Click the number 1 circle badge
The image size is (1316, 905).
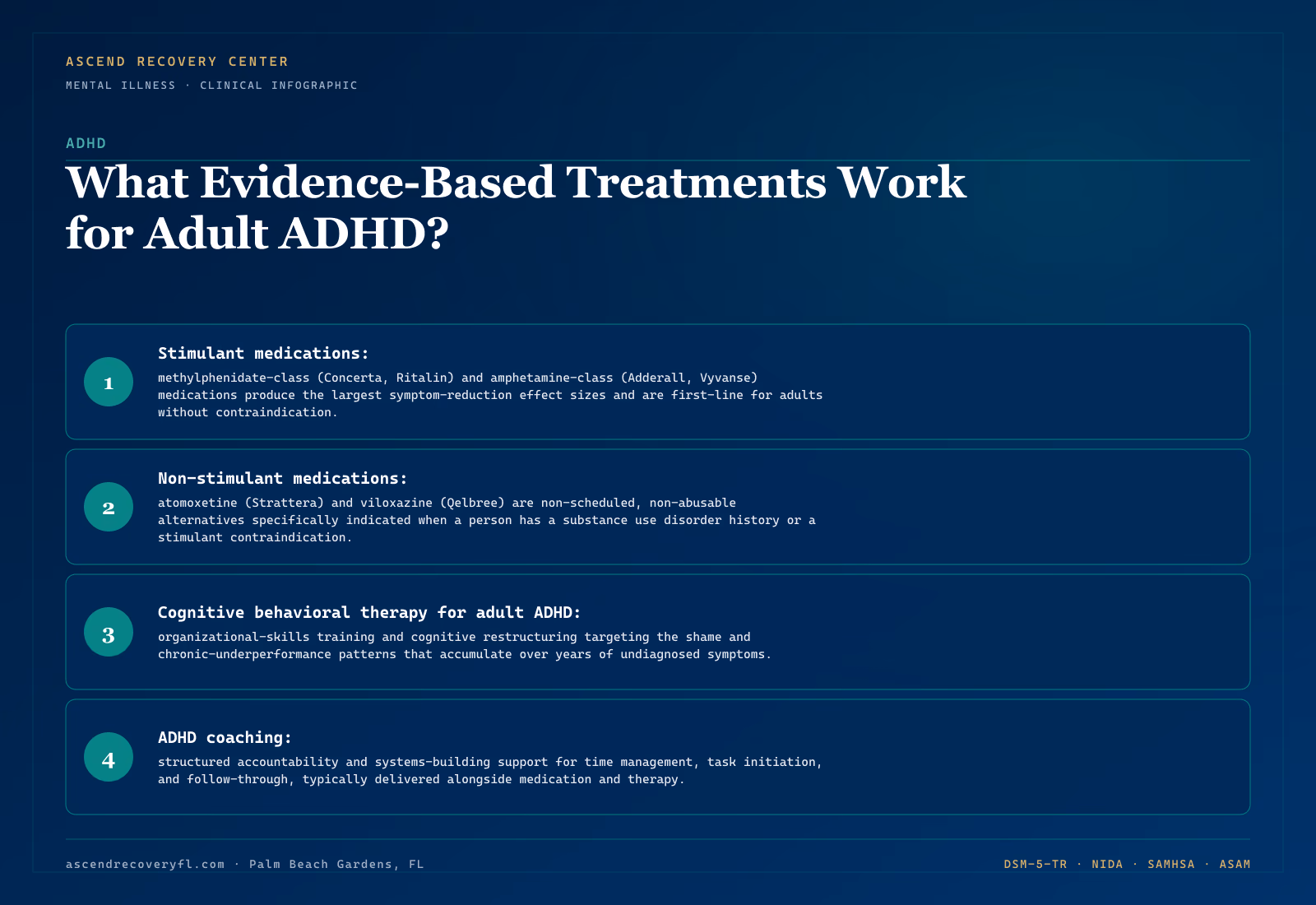109,382
